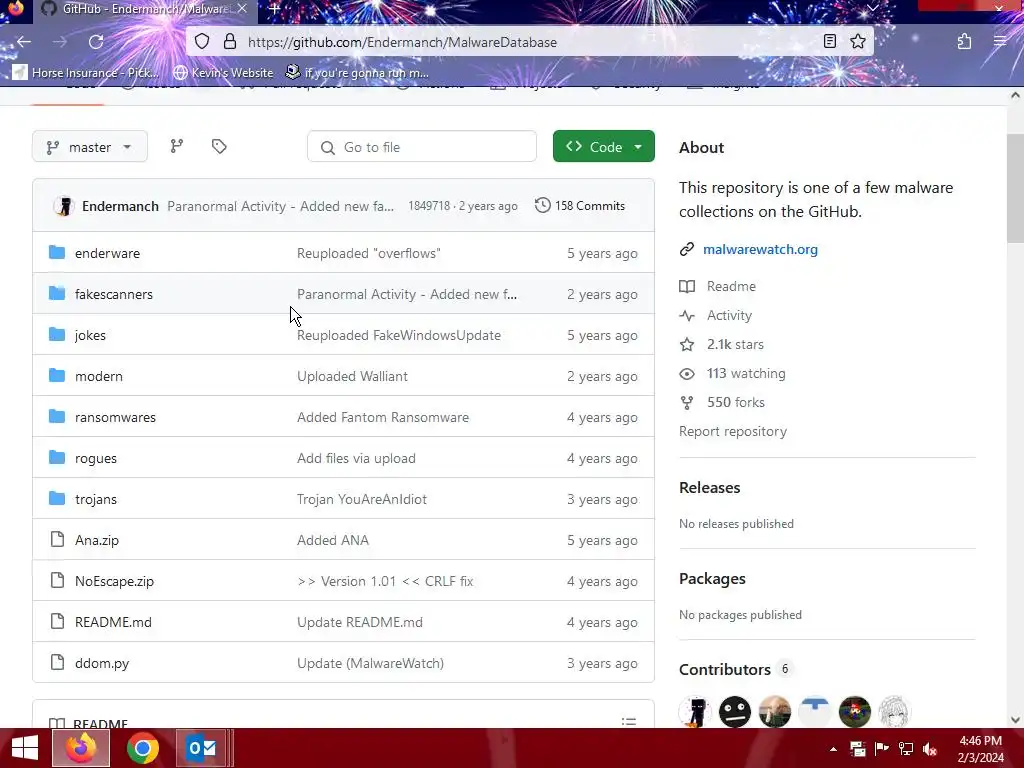Open the 158 Commits history link

(x=580, y=206)
